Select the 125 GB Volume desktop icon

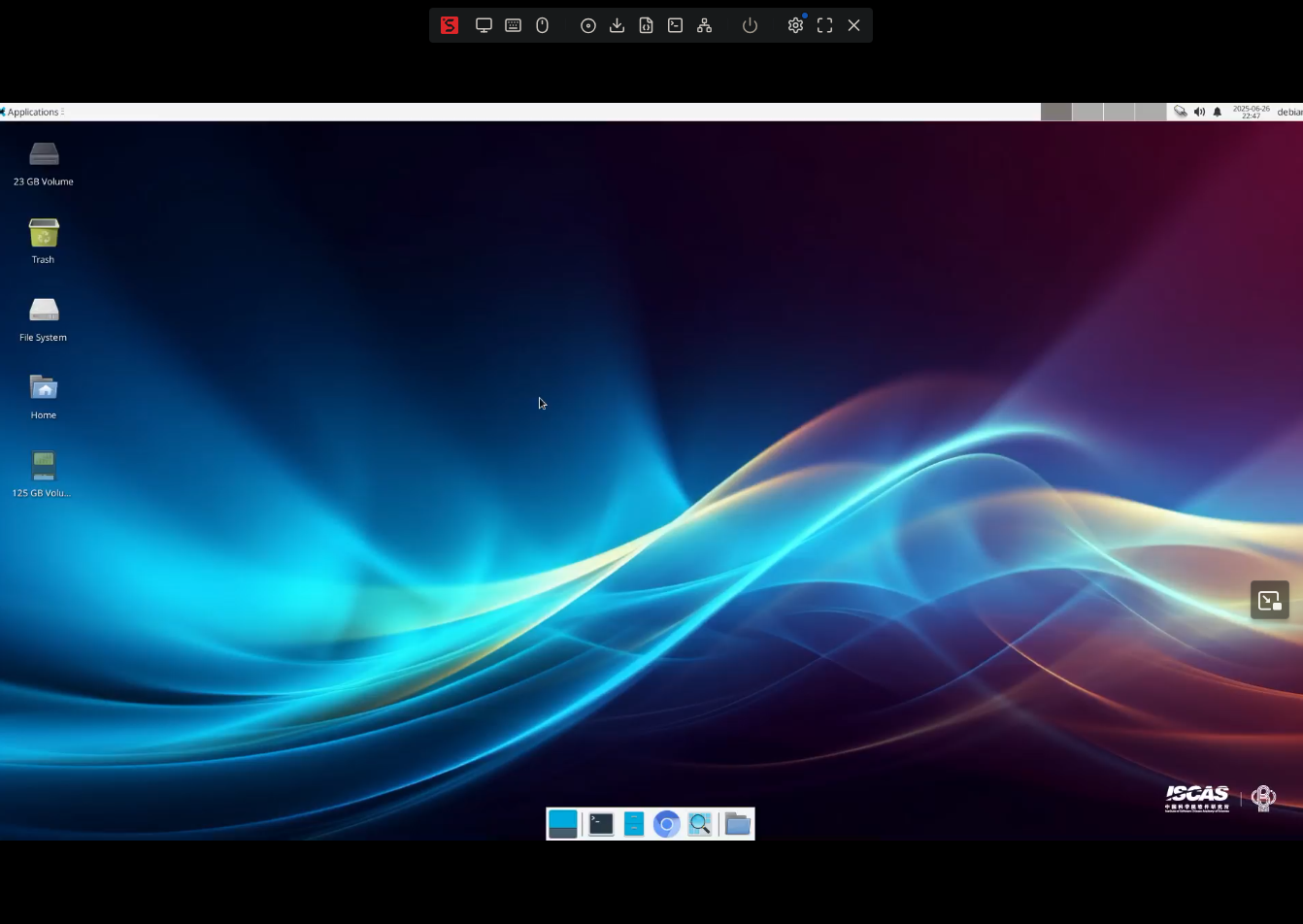pos(44,474)
